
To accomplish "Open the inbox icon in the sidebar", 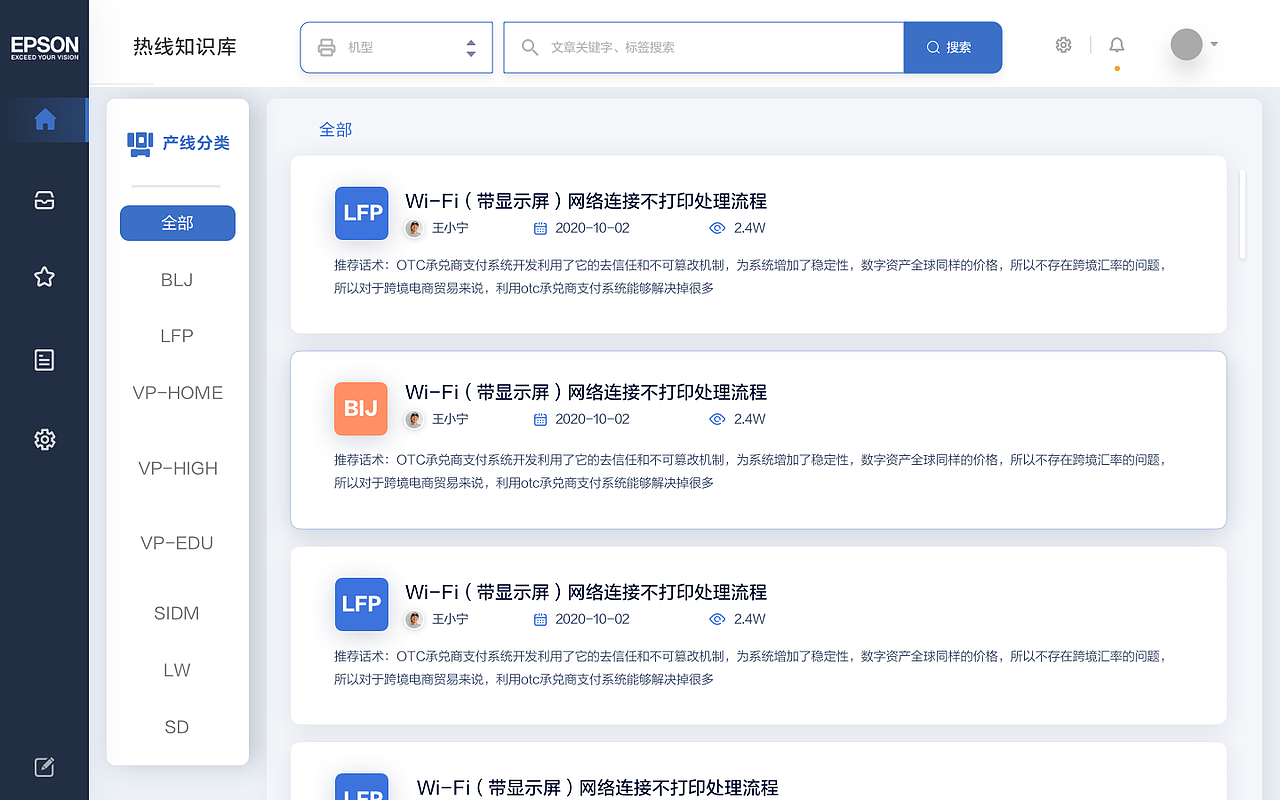I will tap(44, 200).
